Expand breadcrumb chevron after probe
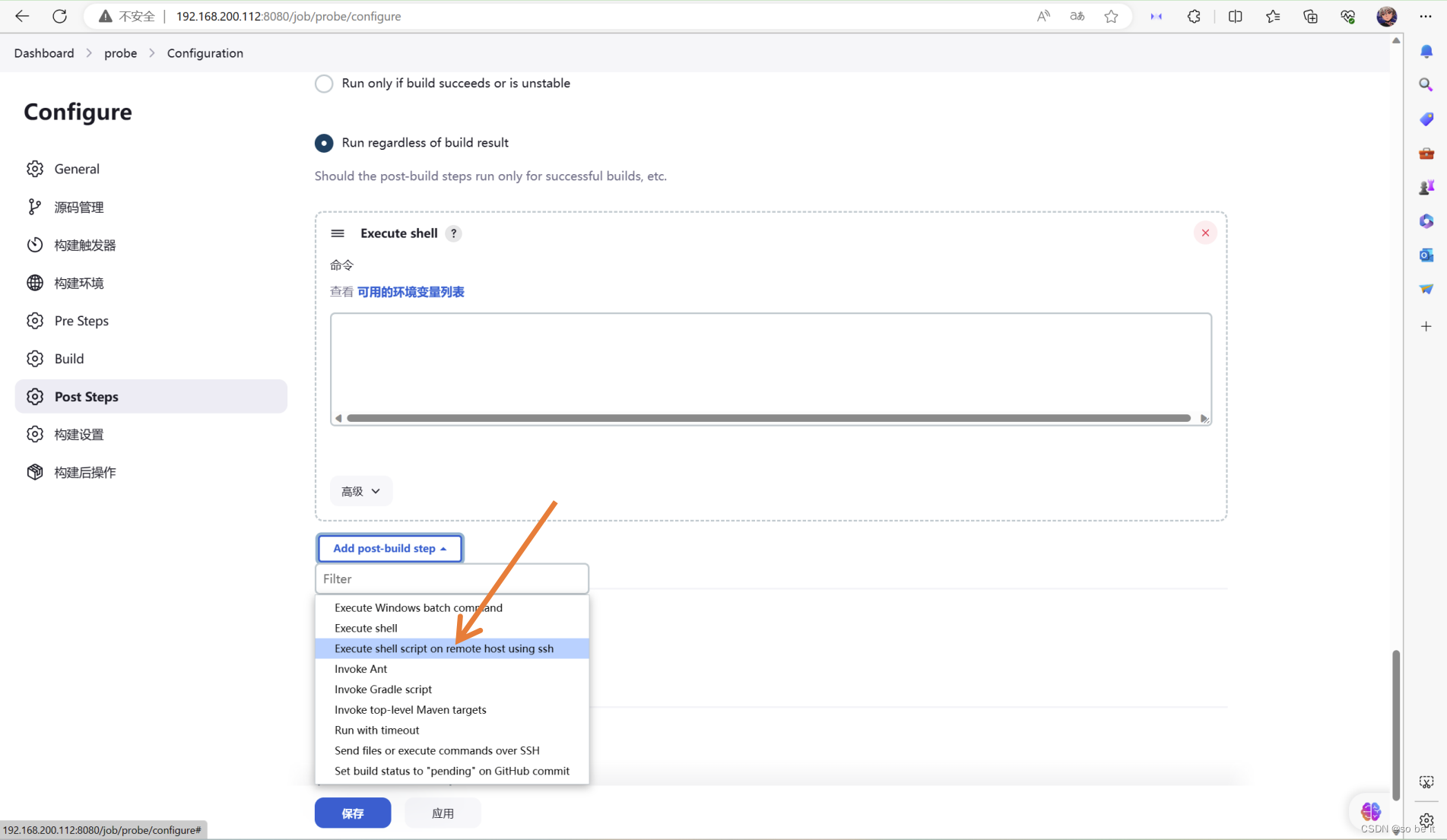The height and width of the screenshot is (840, 1447). 152,53
